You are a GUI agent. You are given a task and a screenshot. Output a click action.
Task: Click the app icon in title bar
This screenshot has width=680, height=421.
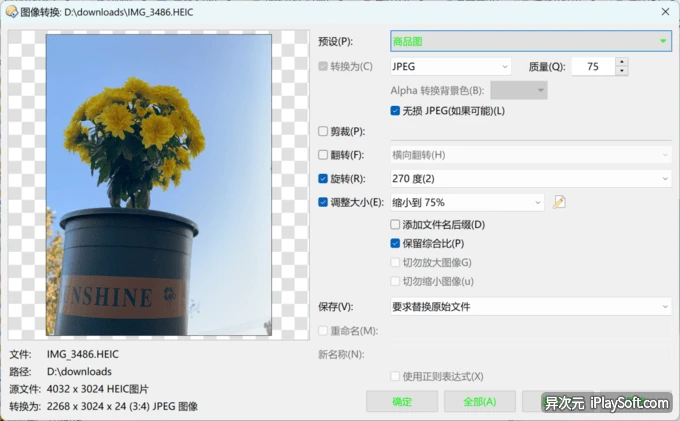click(11, 11)
